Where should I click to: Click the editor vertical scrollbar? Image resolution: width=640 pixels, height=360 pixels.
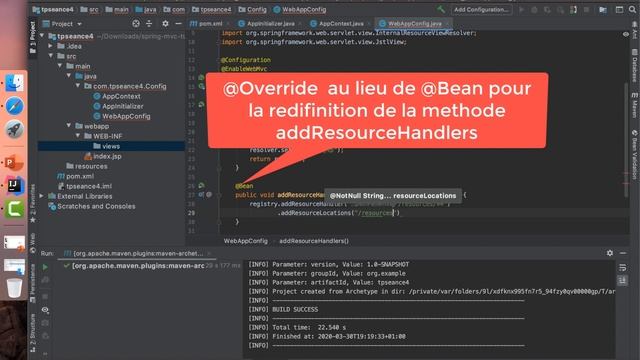(x=626, y=141)
